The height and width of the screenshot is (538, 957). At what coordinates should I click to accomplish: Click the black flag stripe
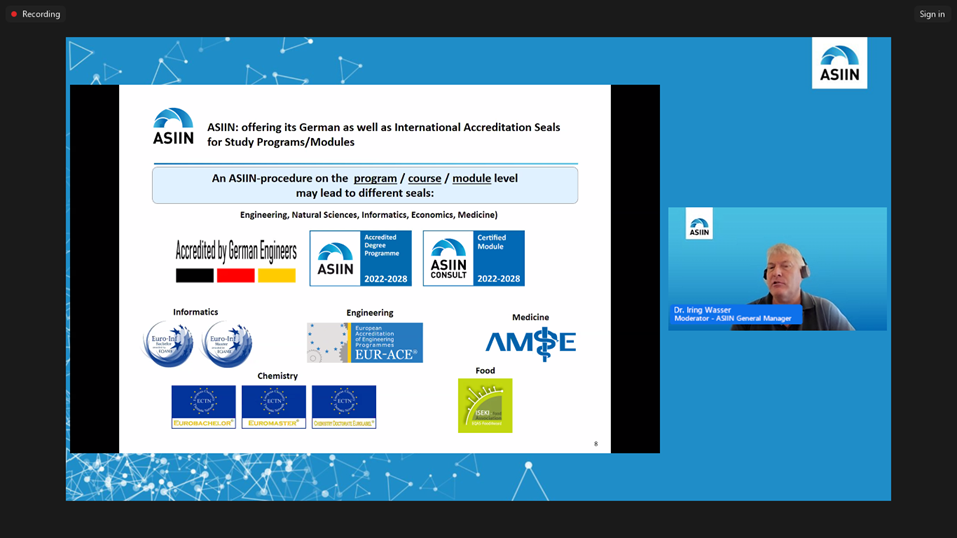[x=195, y=275]
